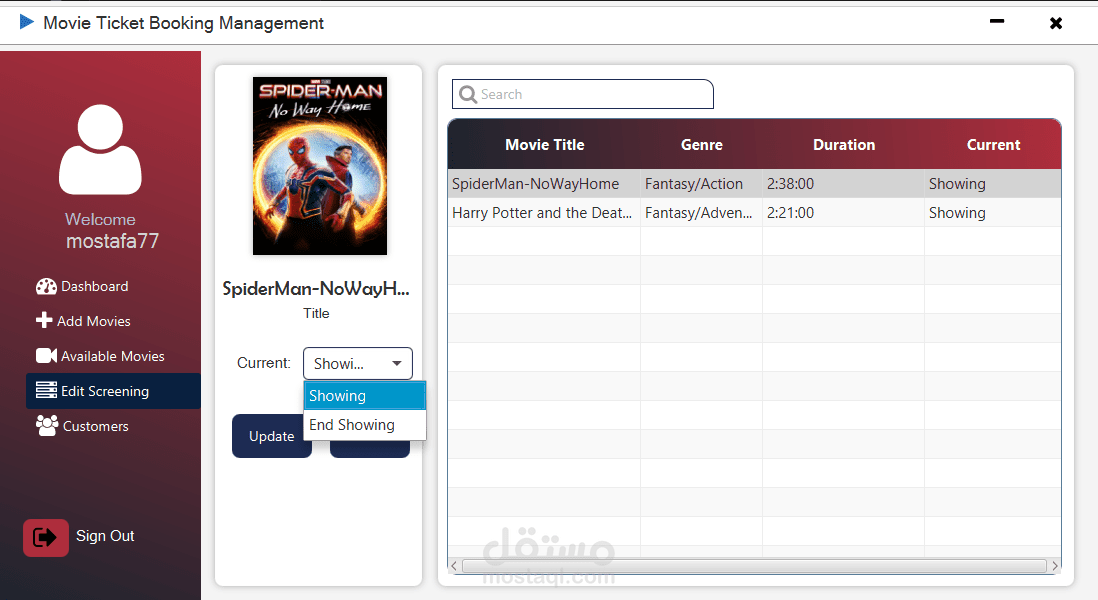Sort by Genre column header
This screenshot has height=600, width=1098.
[x=702, y=145]
